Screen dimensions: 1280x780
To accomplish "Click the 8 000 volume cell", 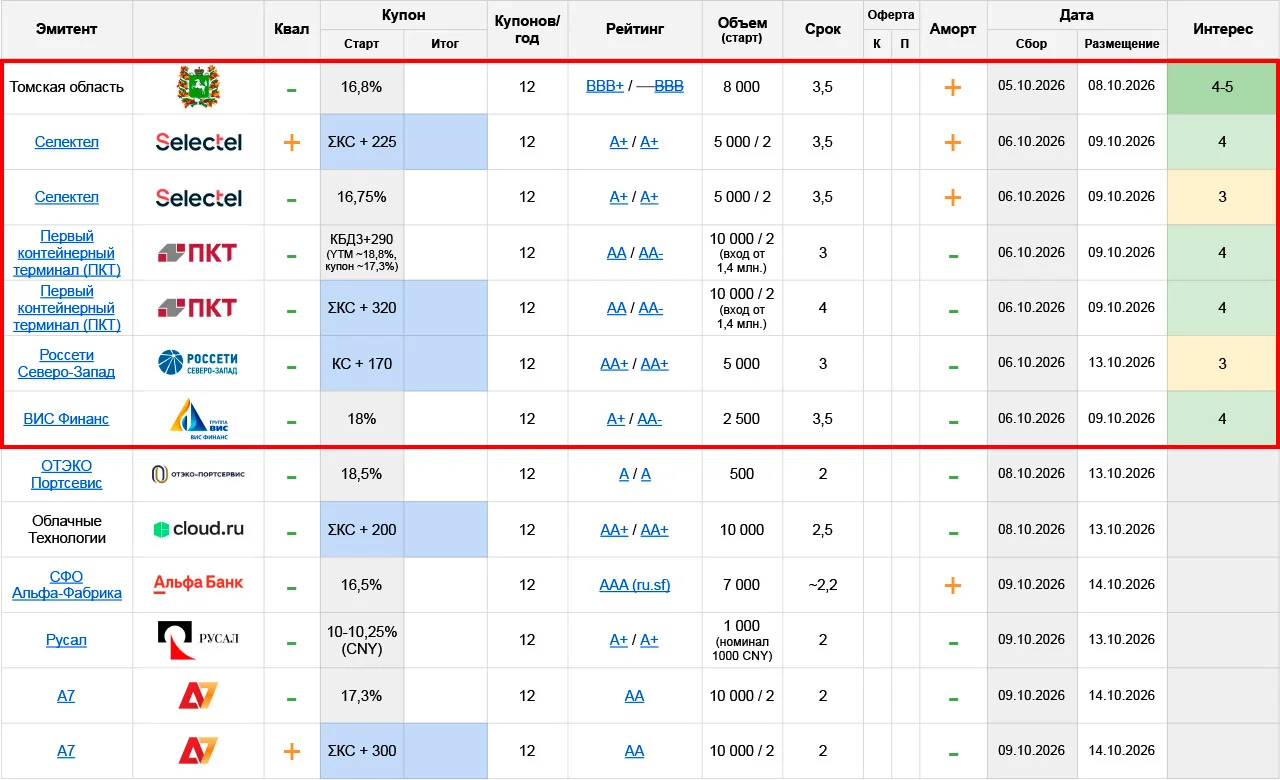I will (x=741, y=87).
